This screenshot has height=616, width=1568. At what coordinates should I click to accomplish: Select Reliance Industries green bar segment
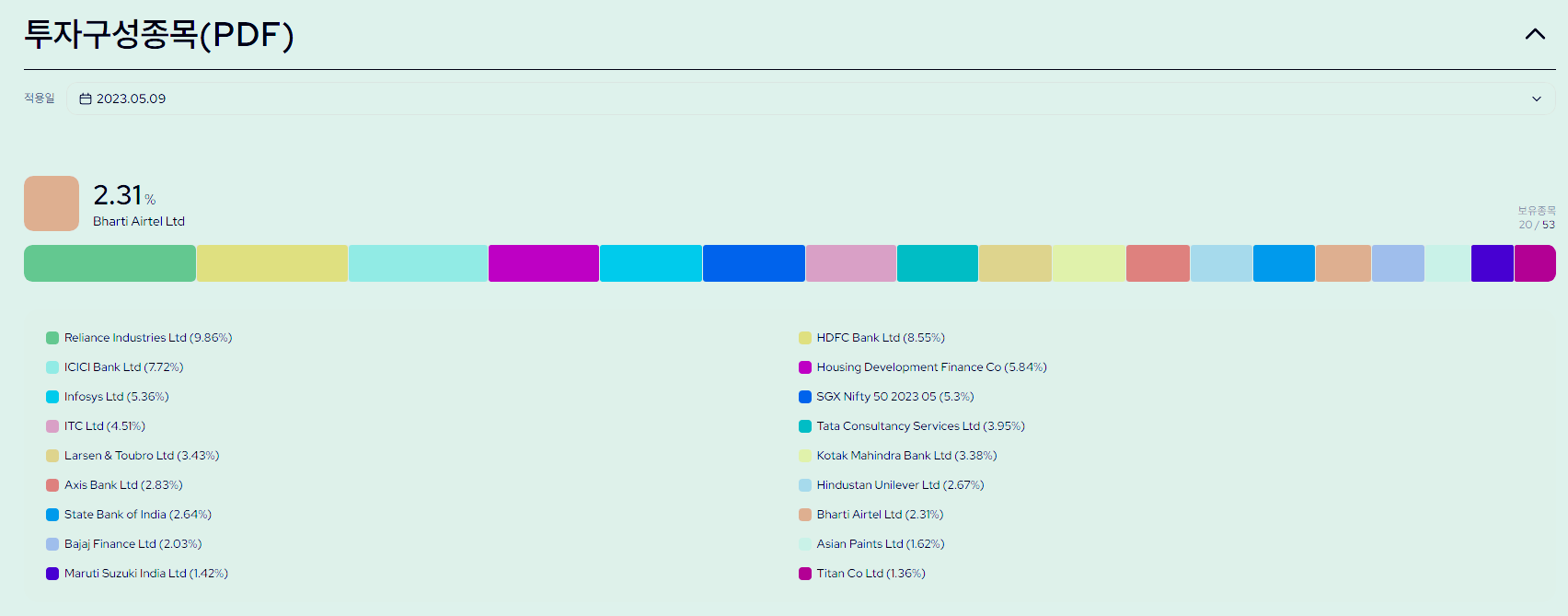110,263
